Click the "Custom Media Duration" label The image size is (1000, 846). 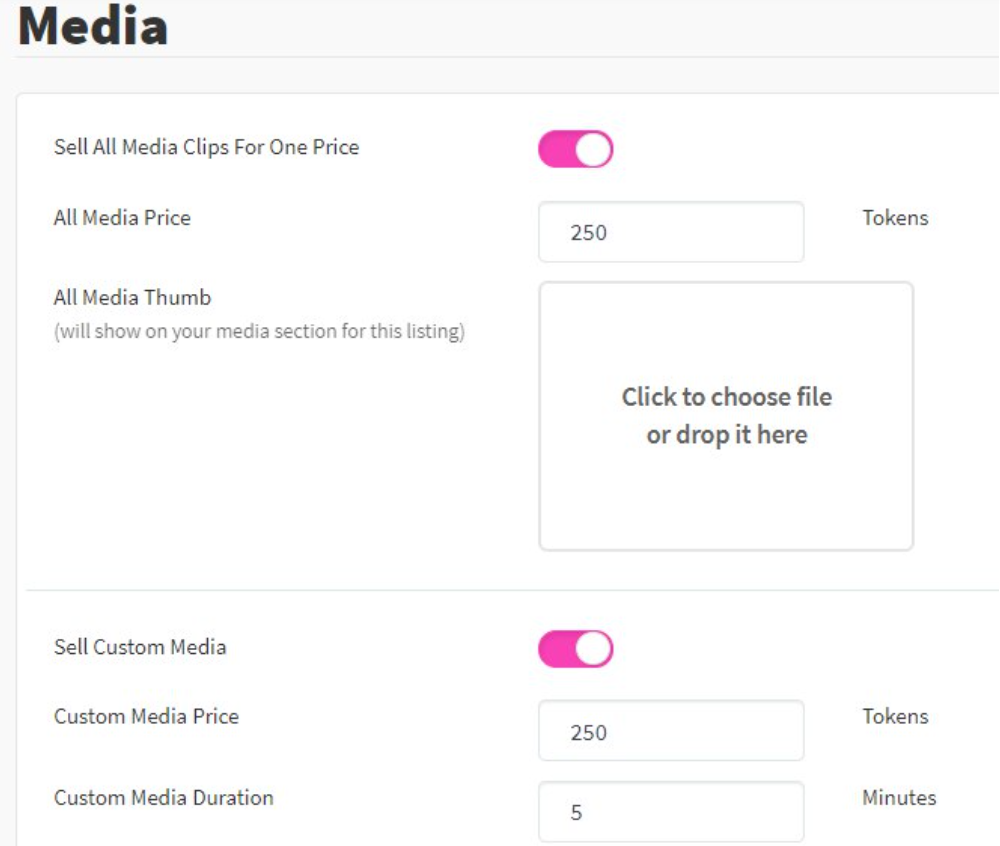pyautogui.click(x=163, y=797)
